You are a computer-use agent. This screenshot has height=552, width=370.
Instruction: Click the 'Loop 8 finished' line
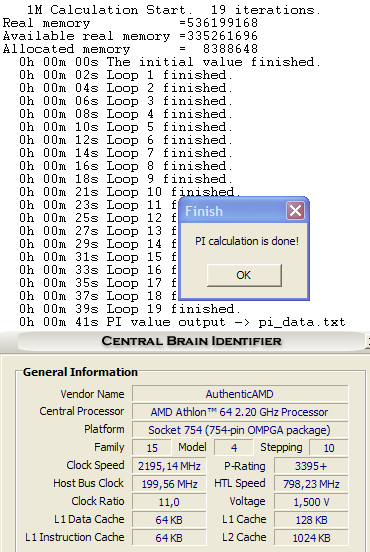(x=126, y=166)
